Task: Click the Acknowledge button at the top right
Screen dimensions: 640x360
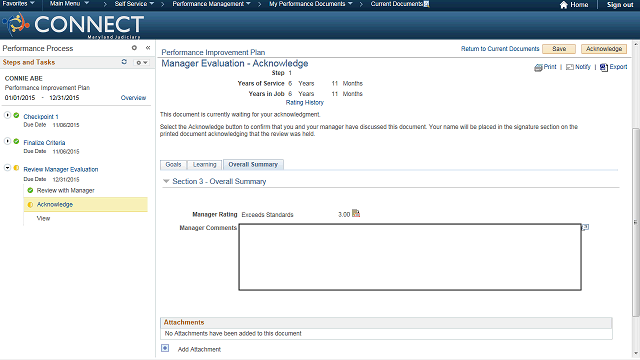Action: click(x=604, y=49)
